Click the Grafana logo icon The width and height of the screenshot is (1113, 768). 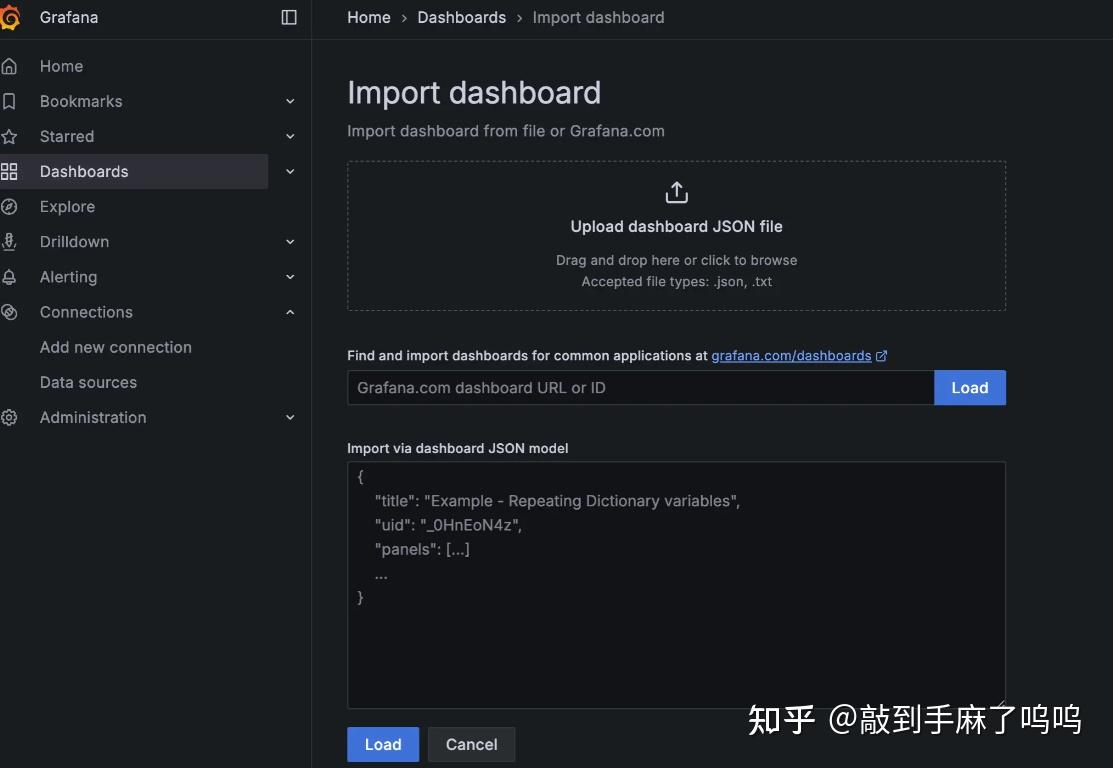click(x=10, y=18)
